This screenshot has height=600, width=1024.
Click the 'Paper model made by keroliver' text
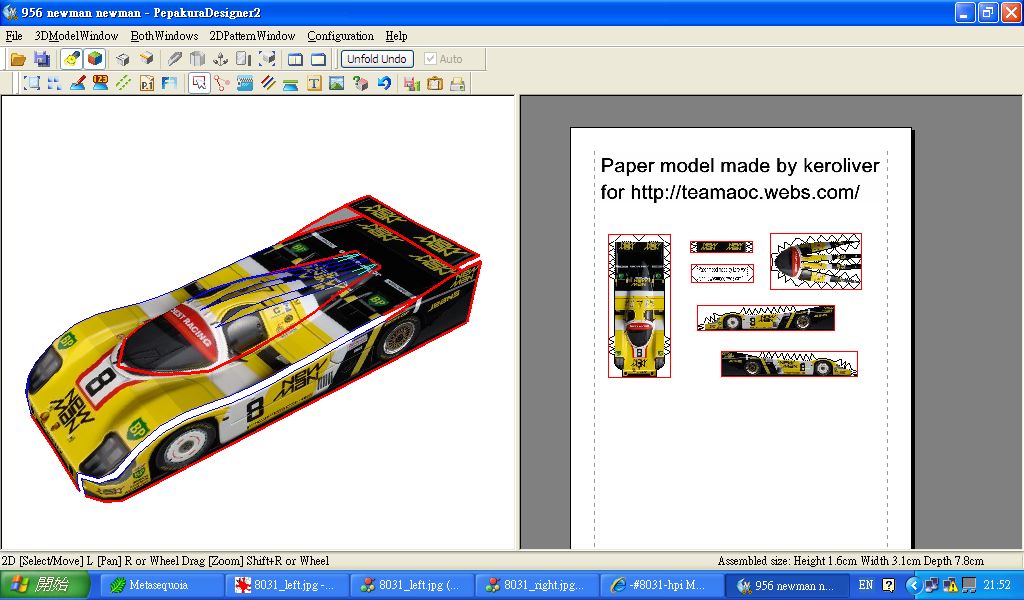coord(740,165)
